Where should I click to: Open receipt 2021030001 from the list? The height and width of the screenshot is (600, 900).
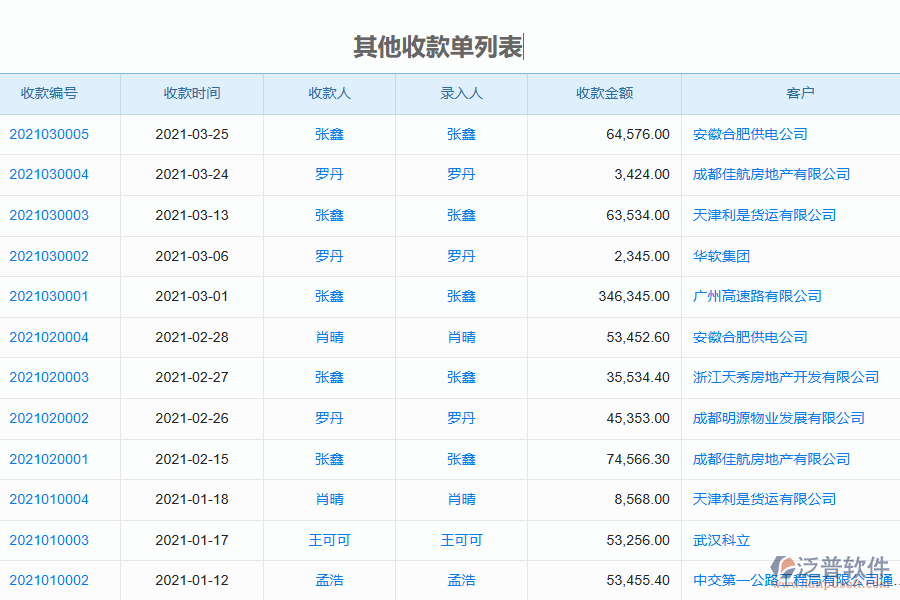tap(49, 296)
